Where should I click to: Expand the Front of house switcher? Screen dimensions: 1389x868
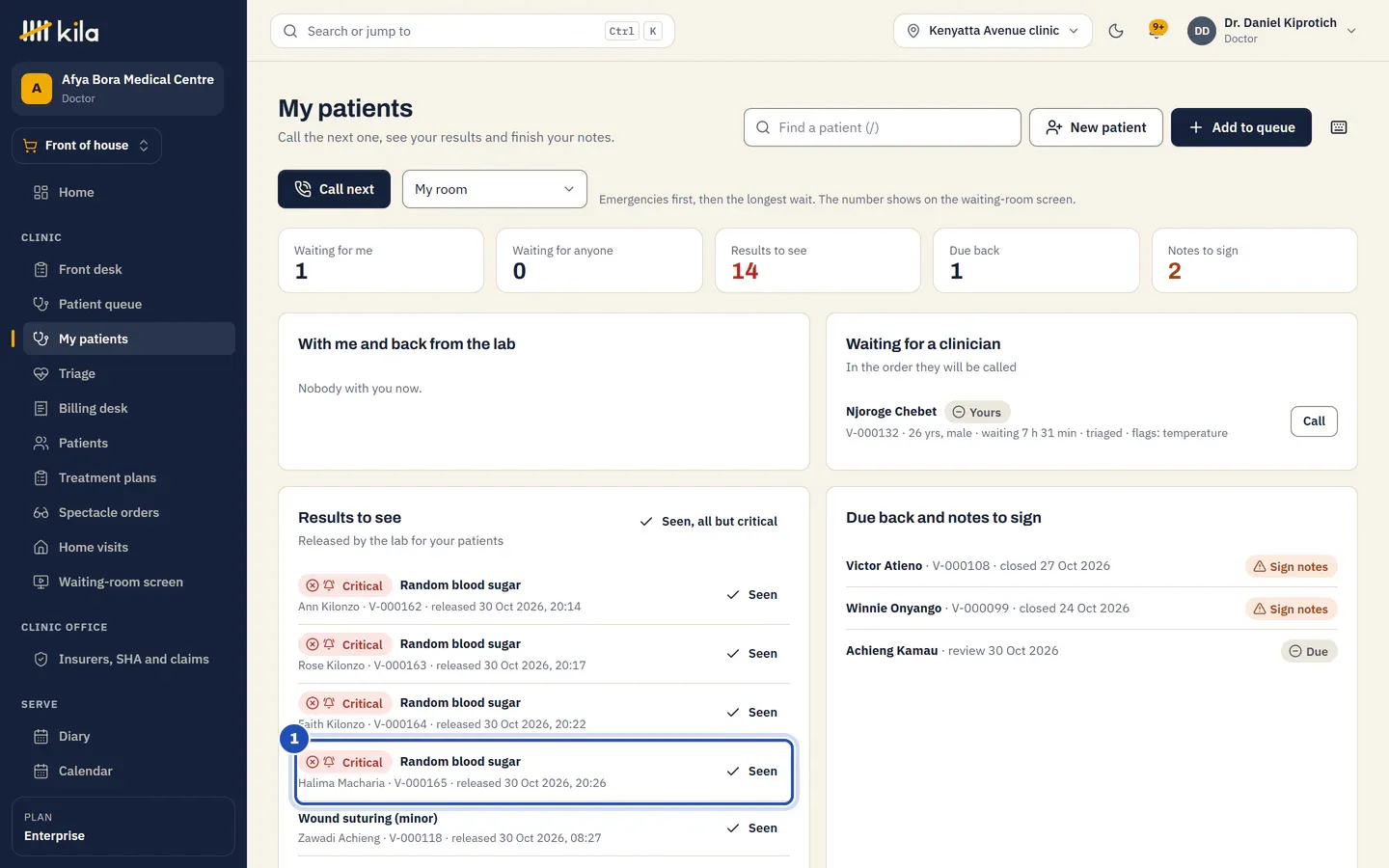click(x=87, y=146)
